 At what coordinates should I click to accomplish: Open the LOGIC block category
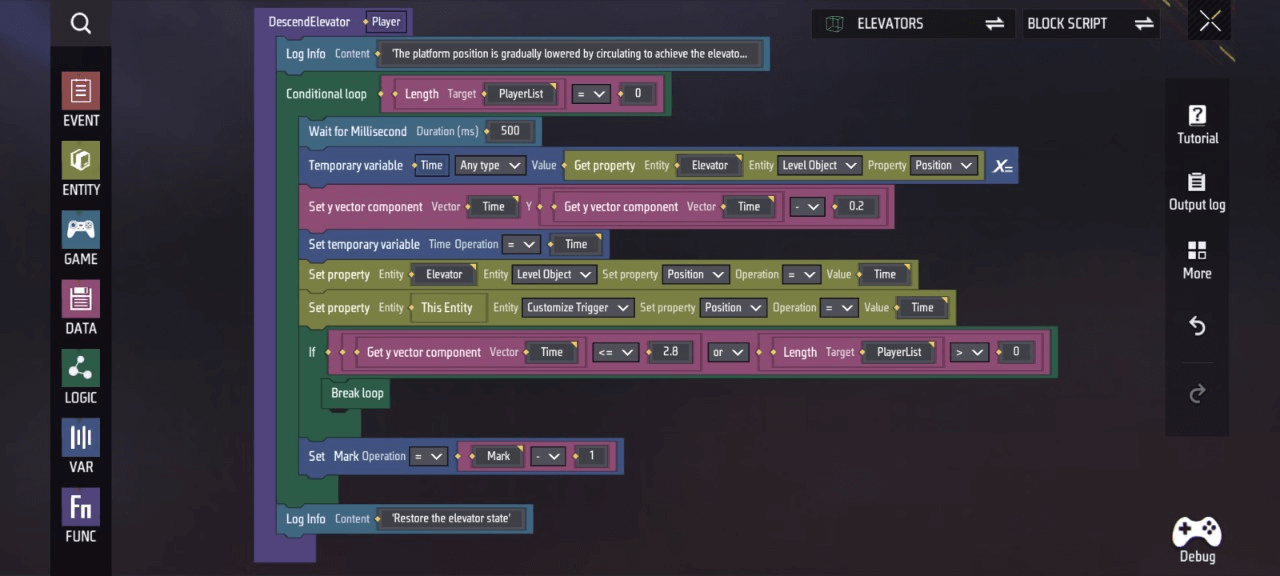click(x=81, y=377)
